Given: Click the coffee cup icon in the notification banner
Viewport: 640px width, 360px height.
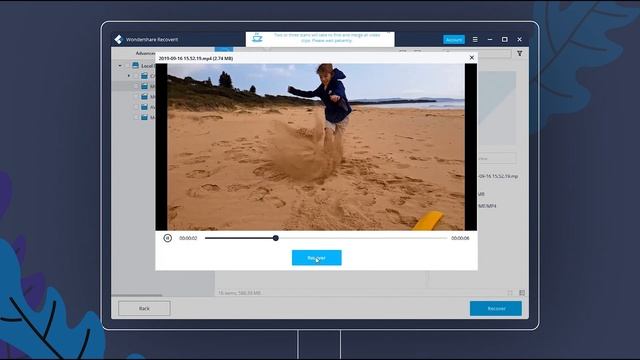Looking at the screenshot, I should [257, 38].
